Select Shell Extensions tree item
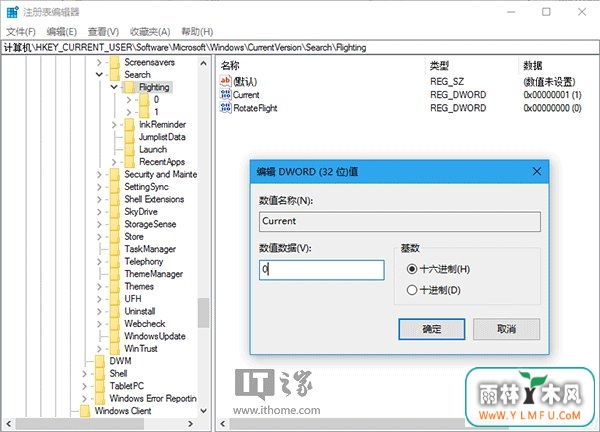 click(154, 199)
